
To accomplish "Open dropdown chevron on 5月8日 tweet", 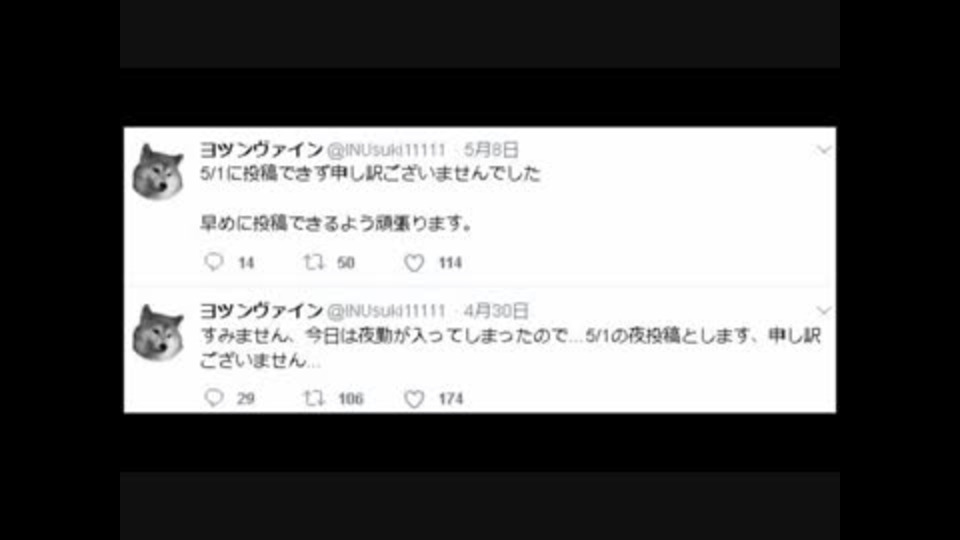I will click(x=823, y=150).
